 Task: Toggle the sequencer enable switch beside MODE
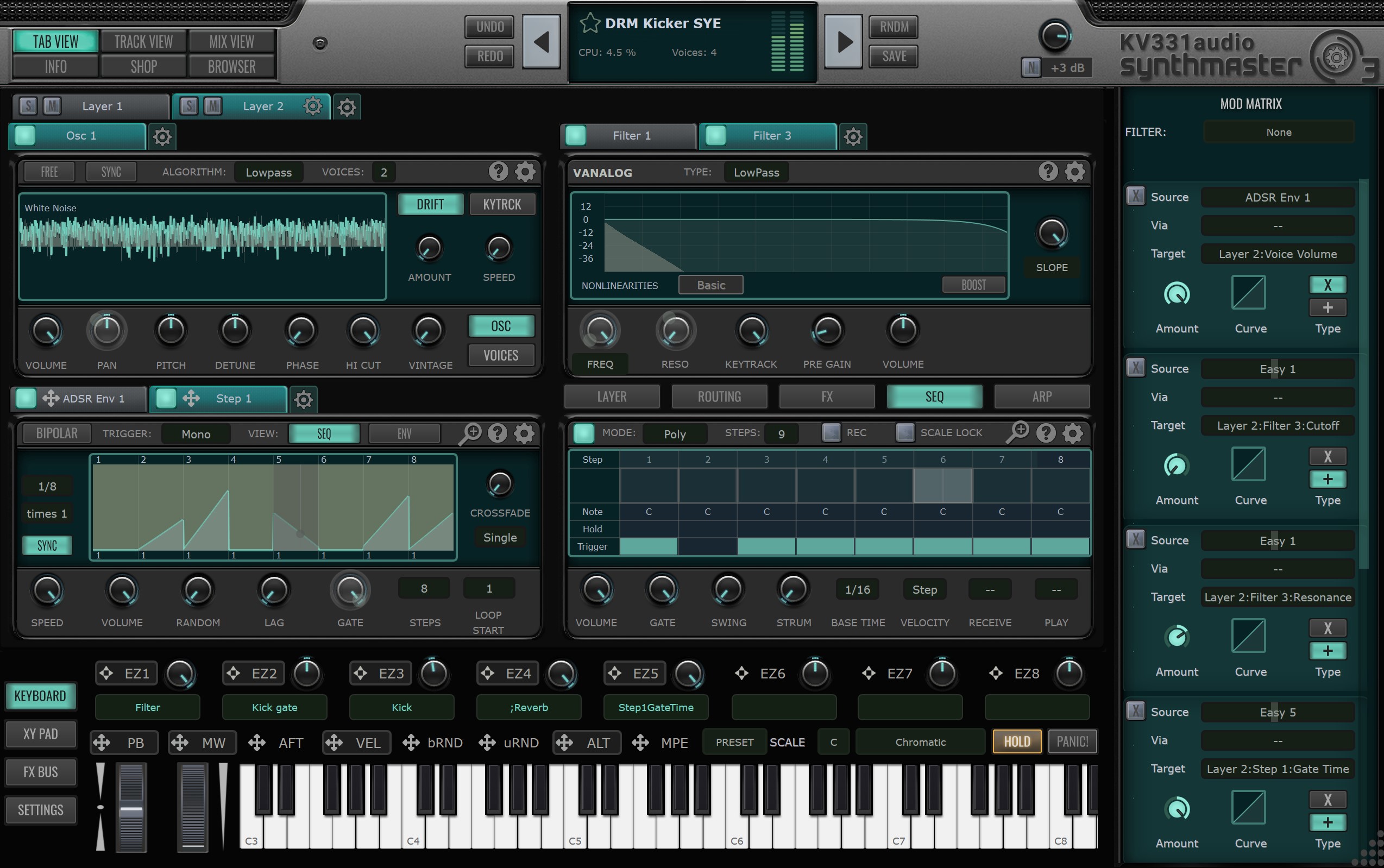pyautogui.click(x=584, y=433)
